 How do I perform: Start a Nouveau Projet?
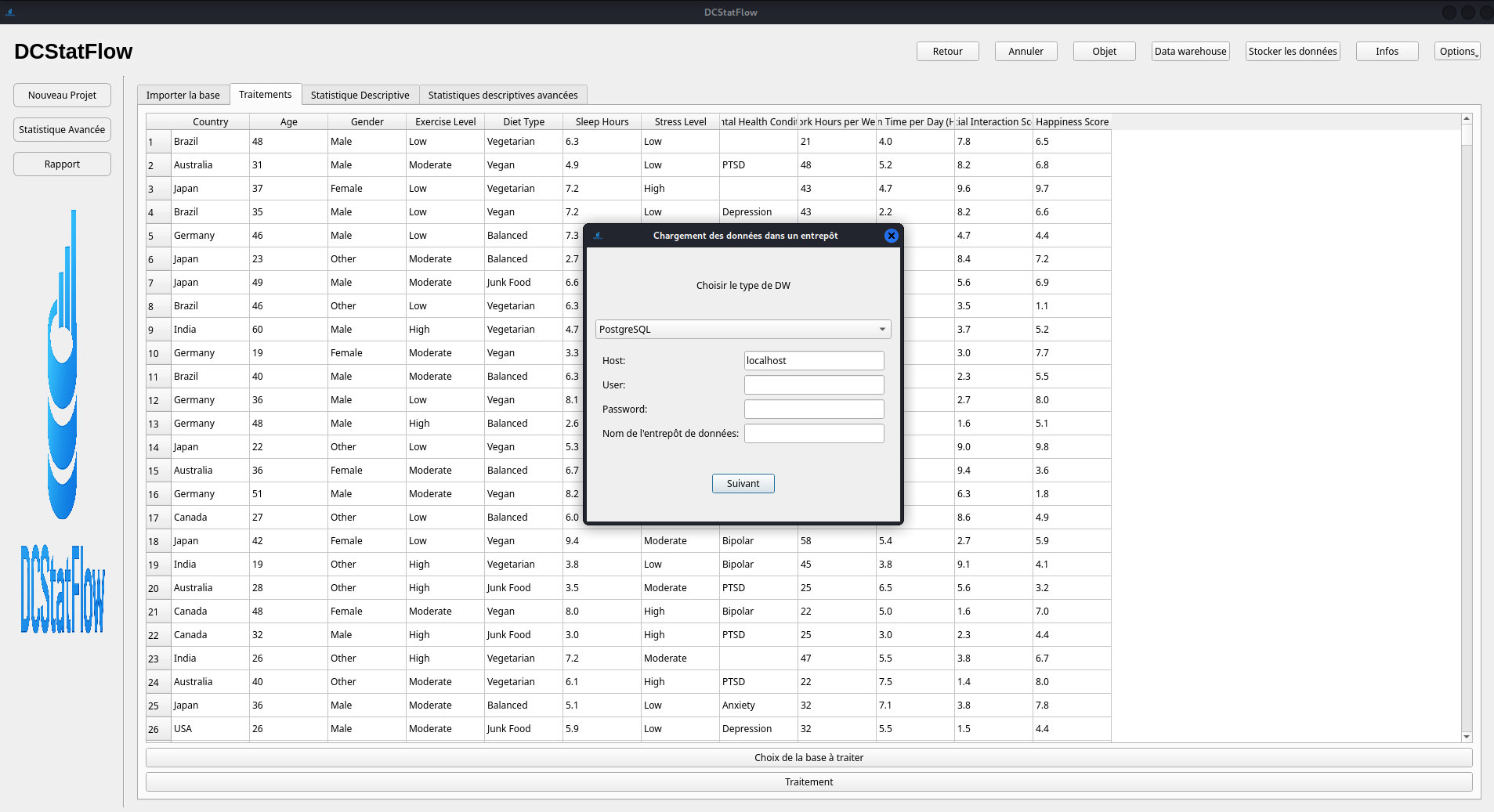[x=62, y=96]
